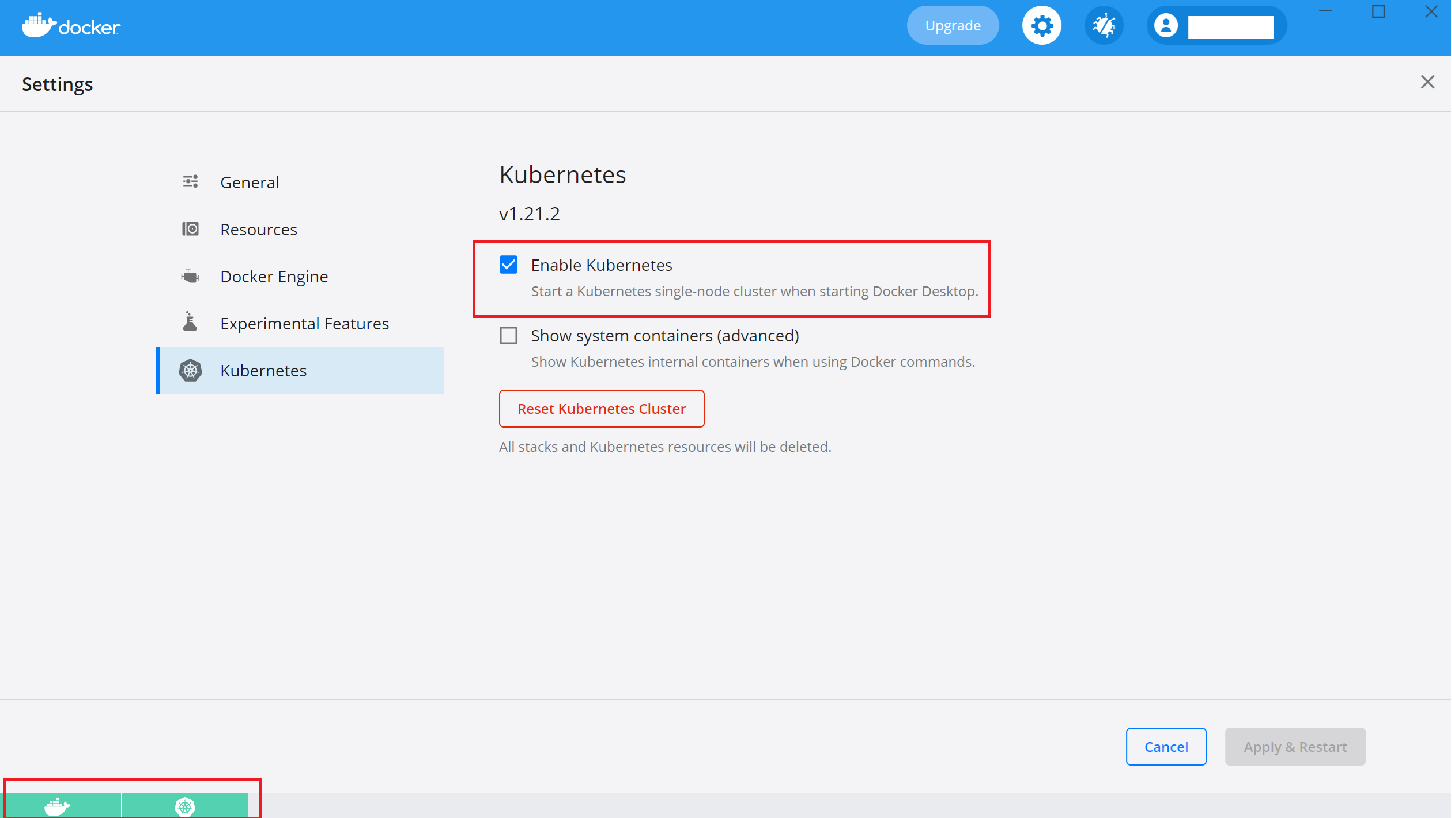Click the Upgrade button

tap(953, 26)
